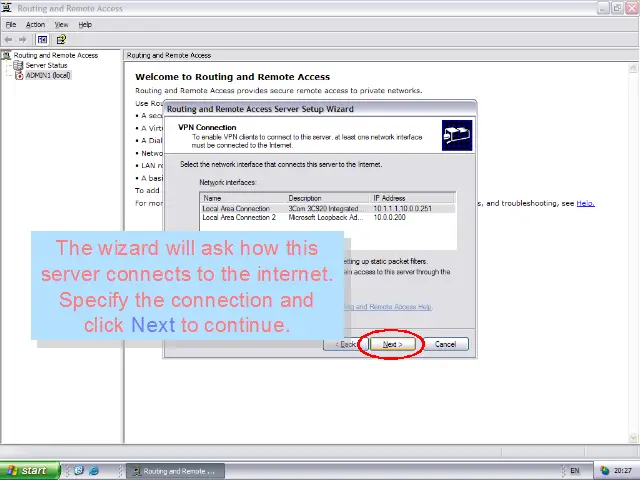
Task: Click the IP Address column header
Action: point(412,198)
